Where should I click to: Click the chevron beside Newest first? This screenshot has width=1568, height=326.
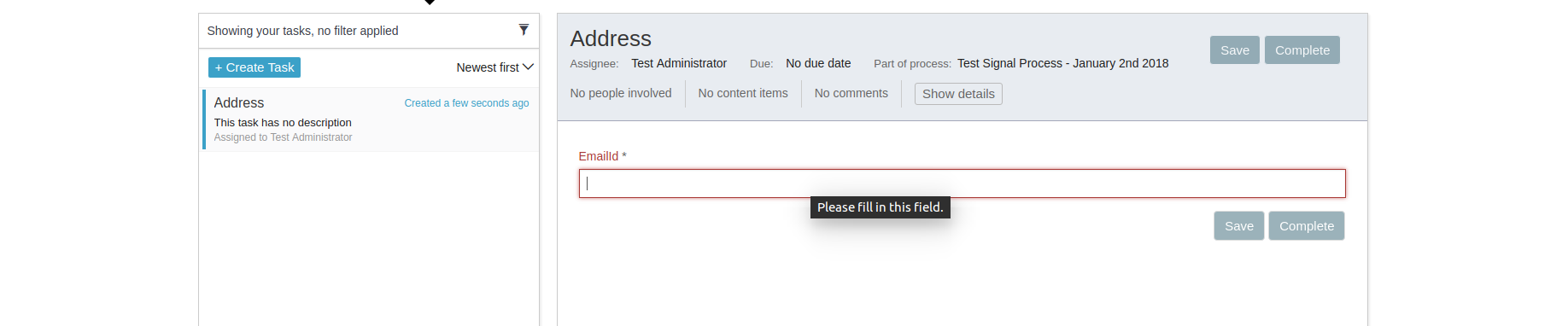pyautogui.click(x=528, y=67)
